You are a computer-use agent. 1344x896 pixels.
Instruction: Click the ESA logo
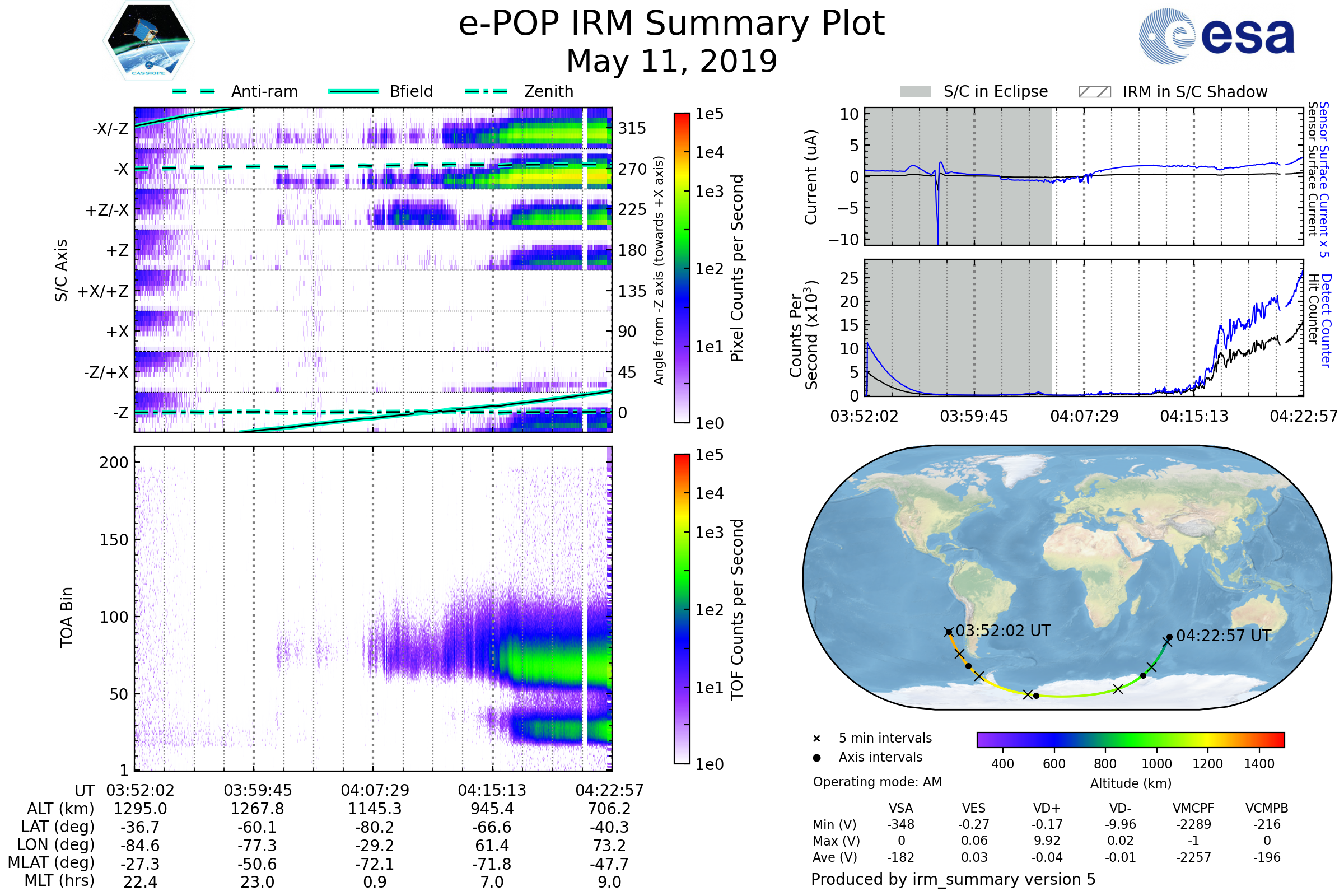tap(1216, 36)
